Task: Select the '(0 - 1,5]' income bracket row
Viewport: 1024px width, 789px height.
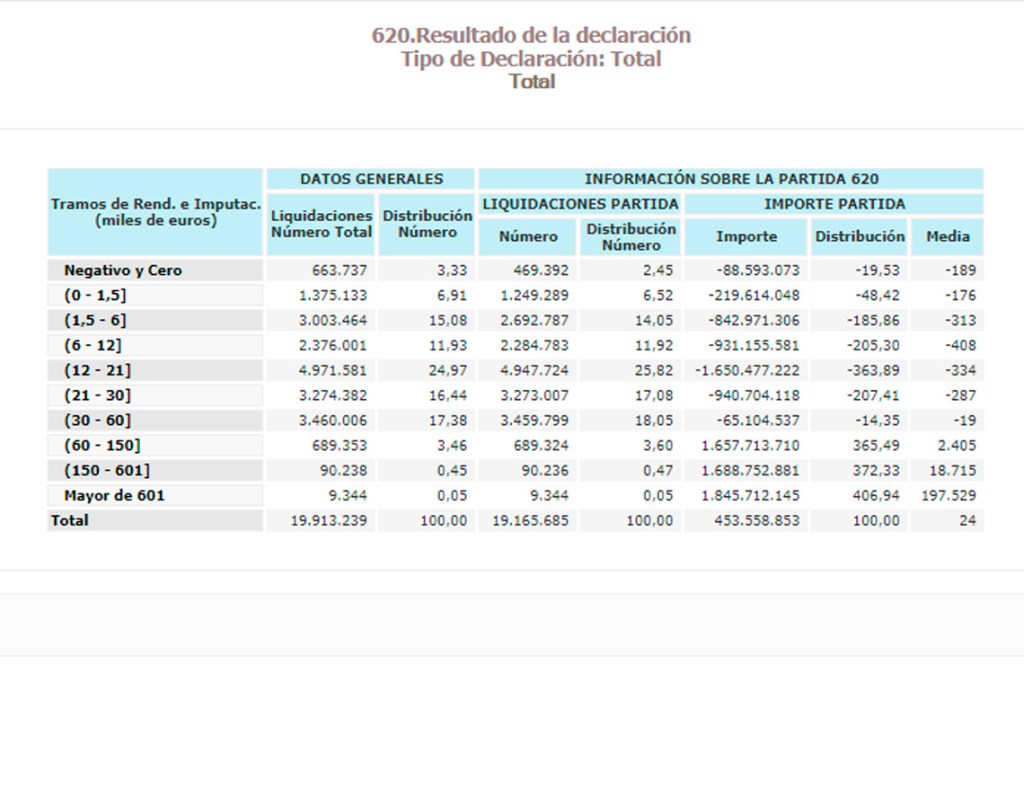Action: pos(95,295)
